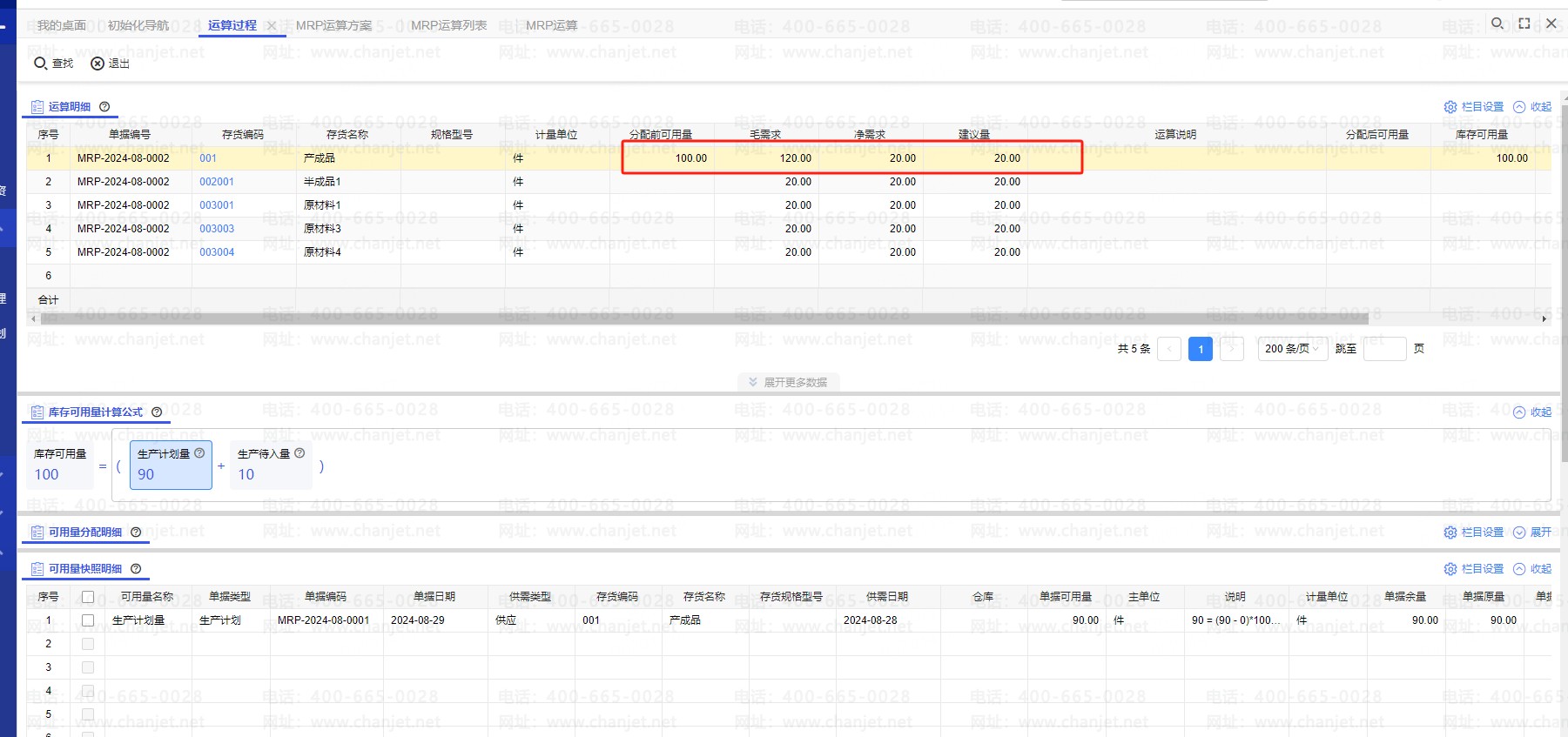Screen dimensions: 1568x737
Task: Select the 半成品1 row name cell
Action: pos(348,182)
